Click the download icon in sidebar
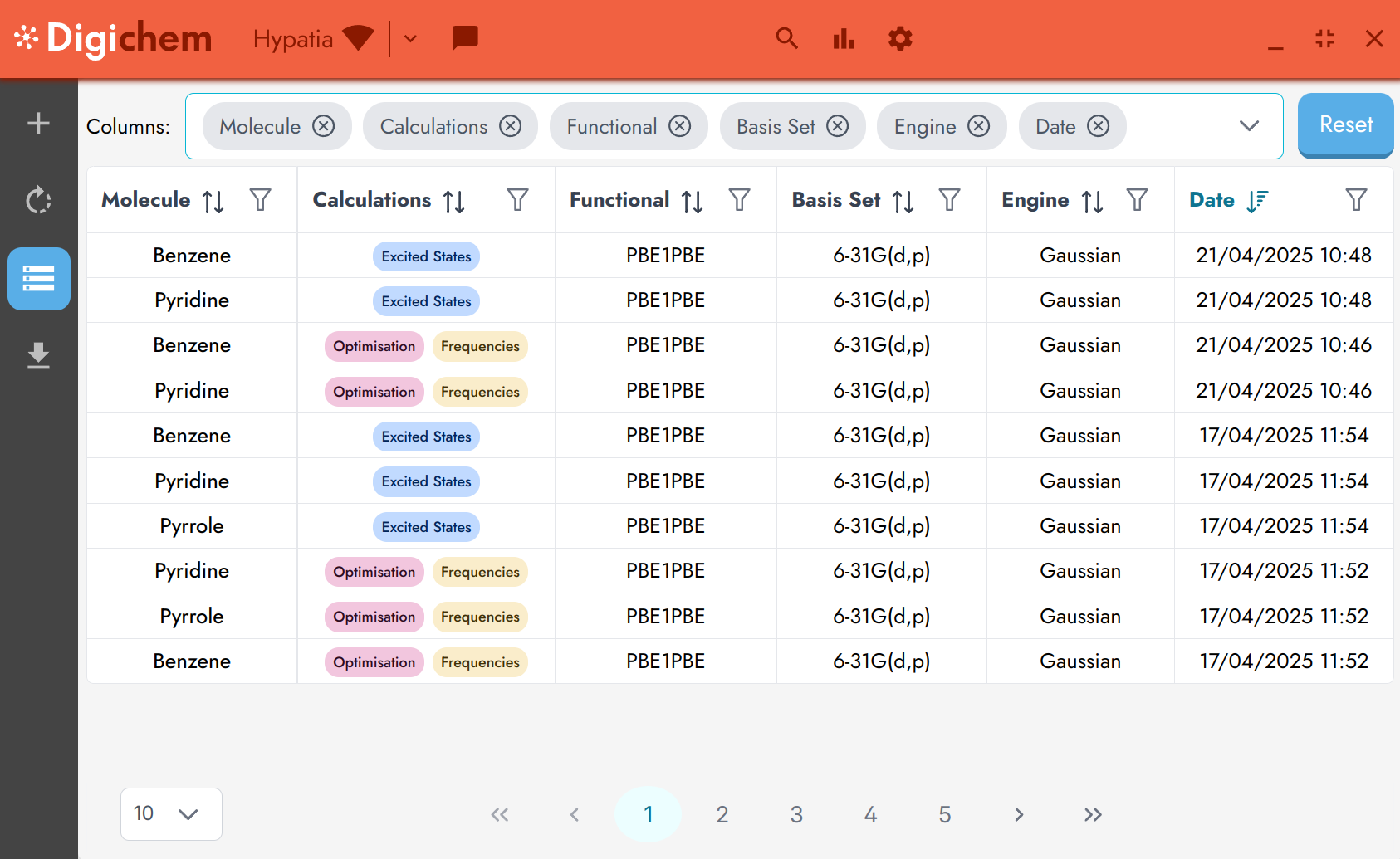The image size is (1400, 859). (38, 355)
